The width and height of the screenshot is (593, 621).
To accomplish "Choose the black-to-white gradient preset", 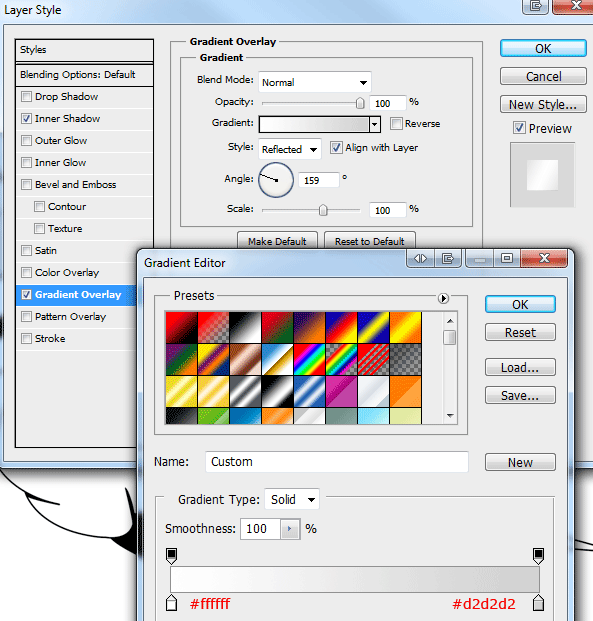I will pyautogui.click(x=246, y=328).
